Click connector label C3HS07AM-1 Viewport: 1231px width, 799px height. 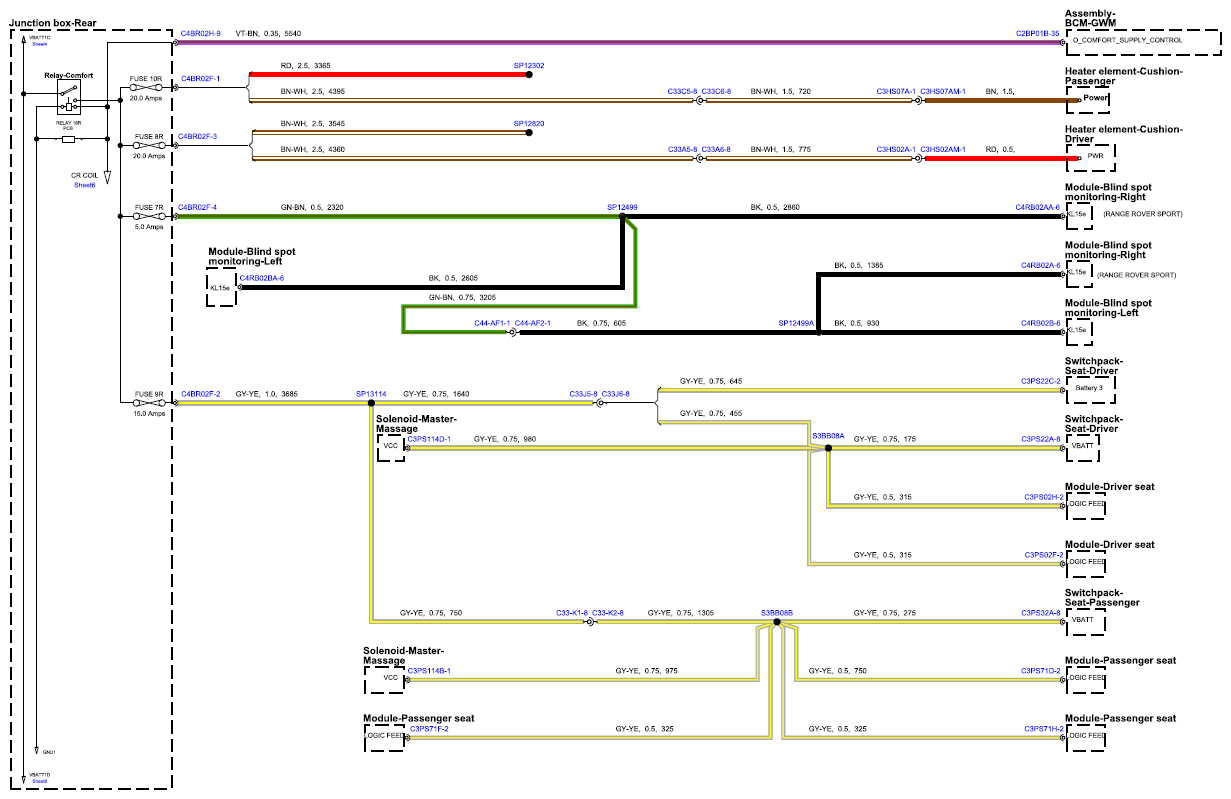coord(943,91)
